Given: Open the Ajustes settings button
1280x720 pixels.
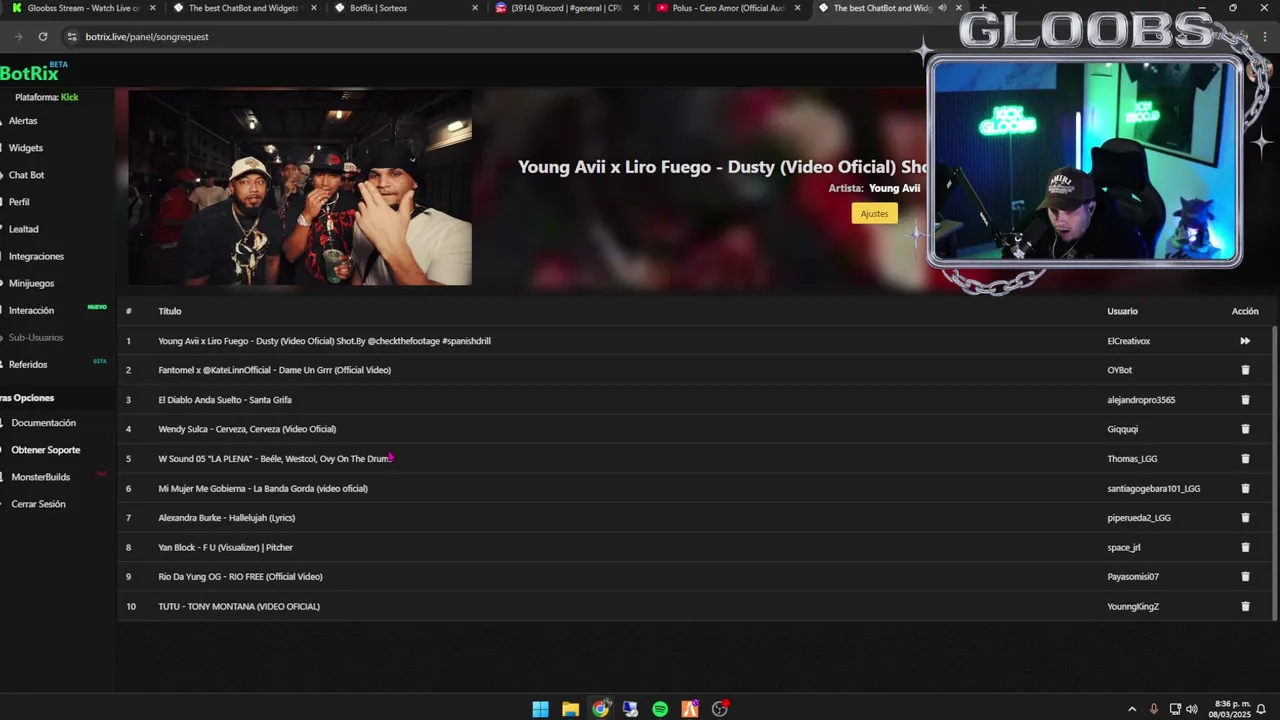Looking at the screenshot, I should [x=874, y=213].
